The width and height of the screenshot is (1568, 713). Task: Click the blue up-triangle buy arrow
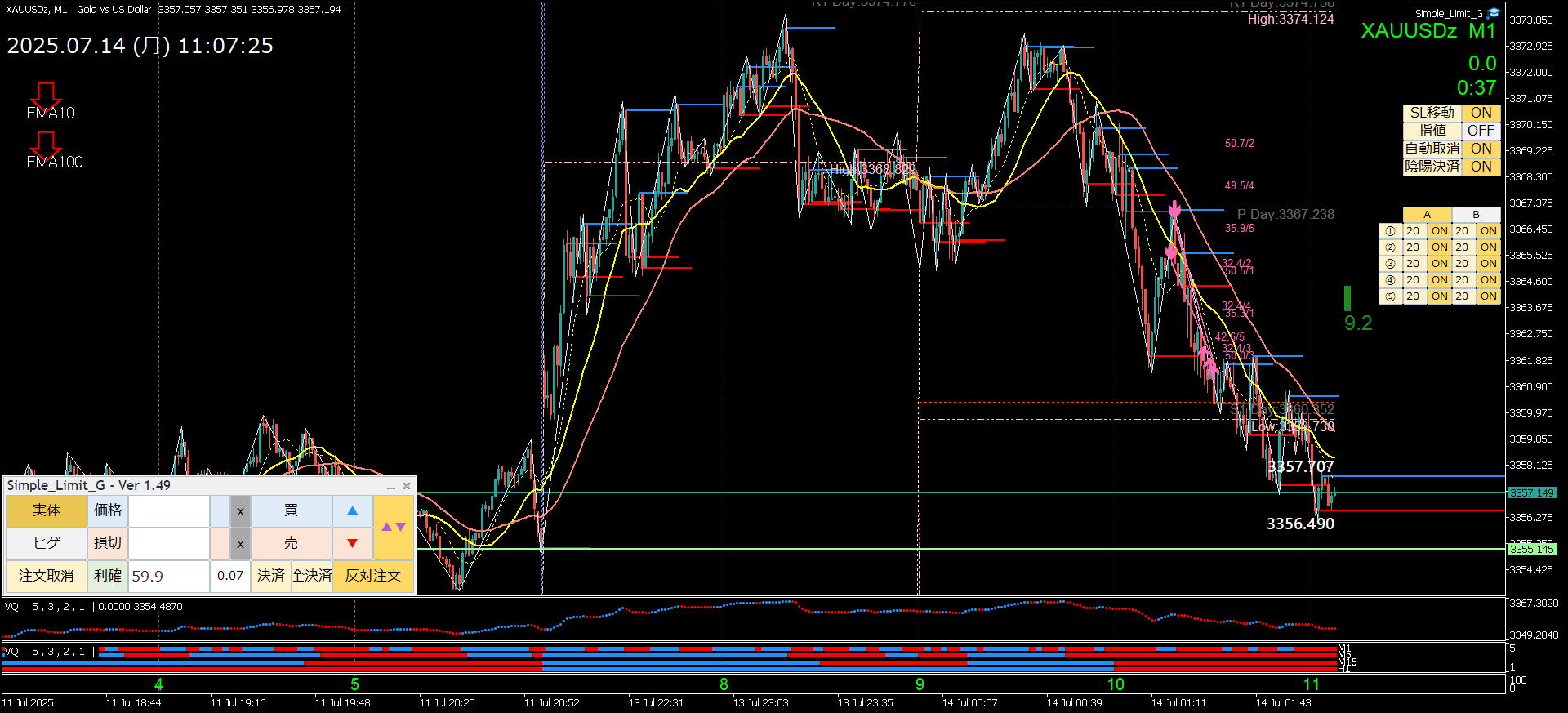353,510
